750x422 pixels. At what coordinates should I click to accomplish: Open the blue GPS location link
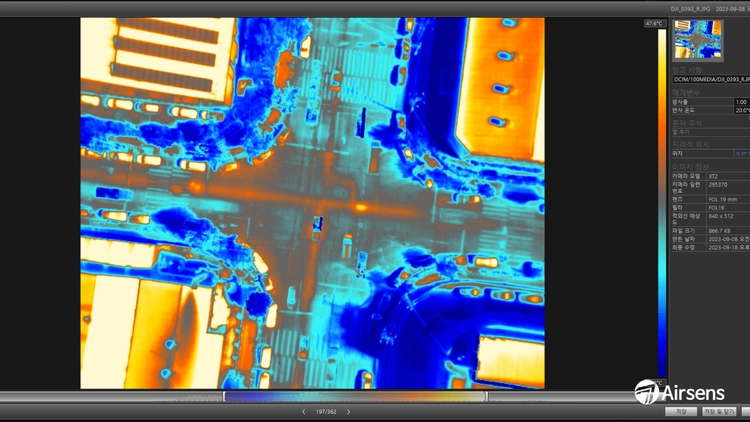pos(743,154)
